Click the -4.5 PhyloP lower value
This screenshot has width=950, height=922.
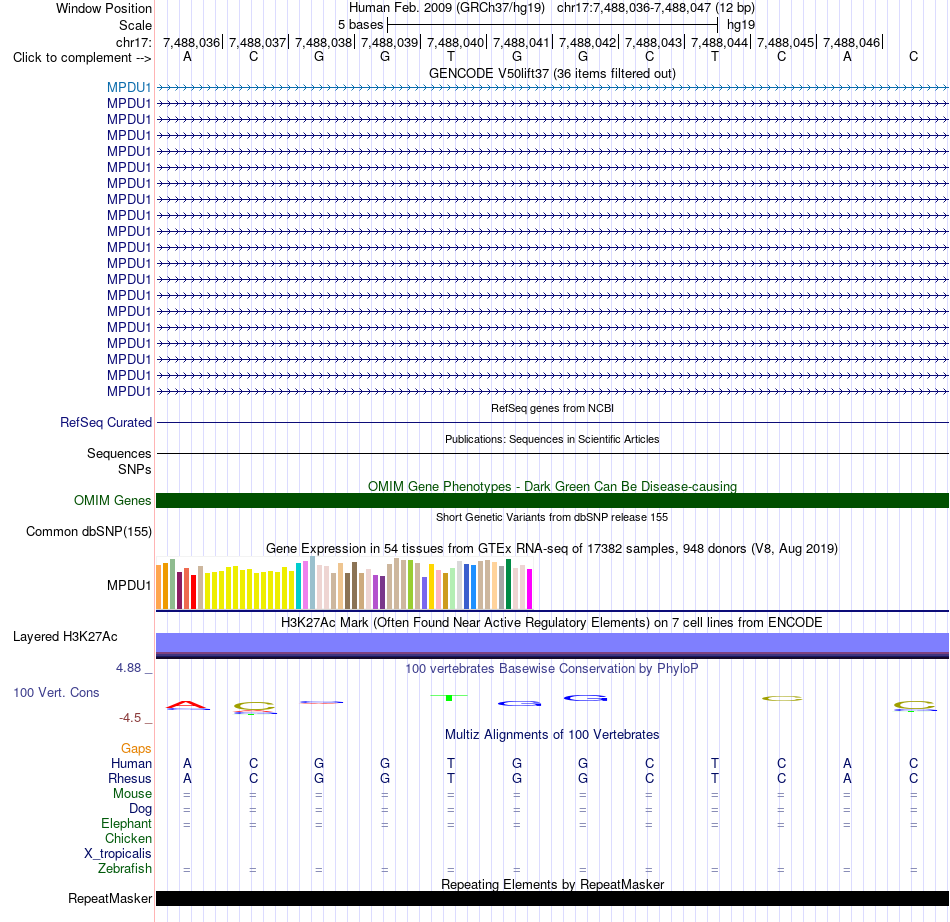tap(130, 718)
